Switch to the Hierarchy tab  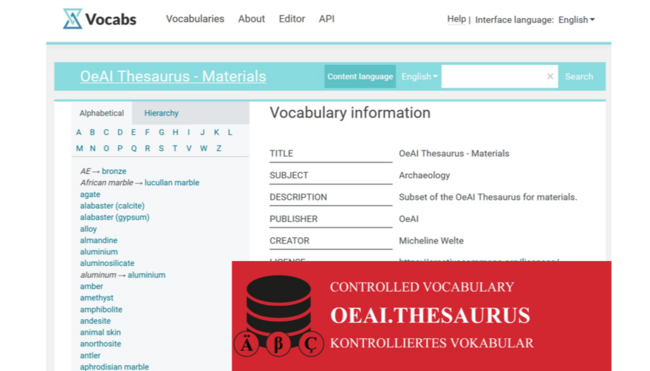pyautogui.click(x=161, y=113)
